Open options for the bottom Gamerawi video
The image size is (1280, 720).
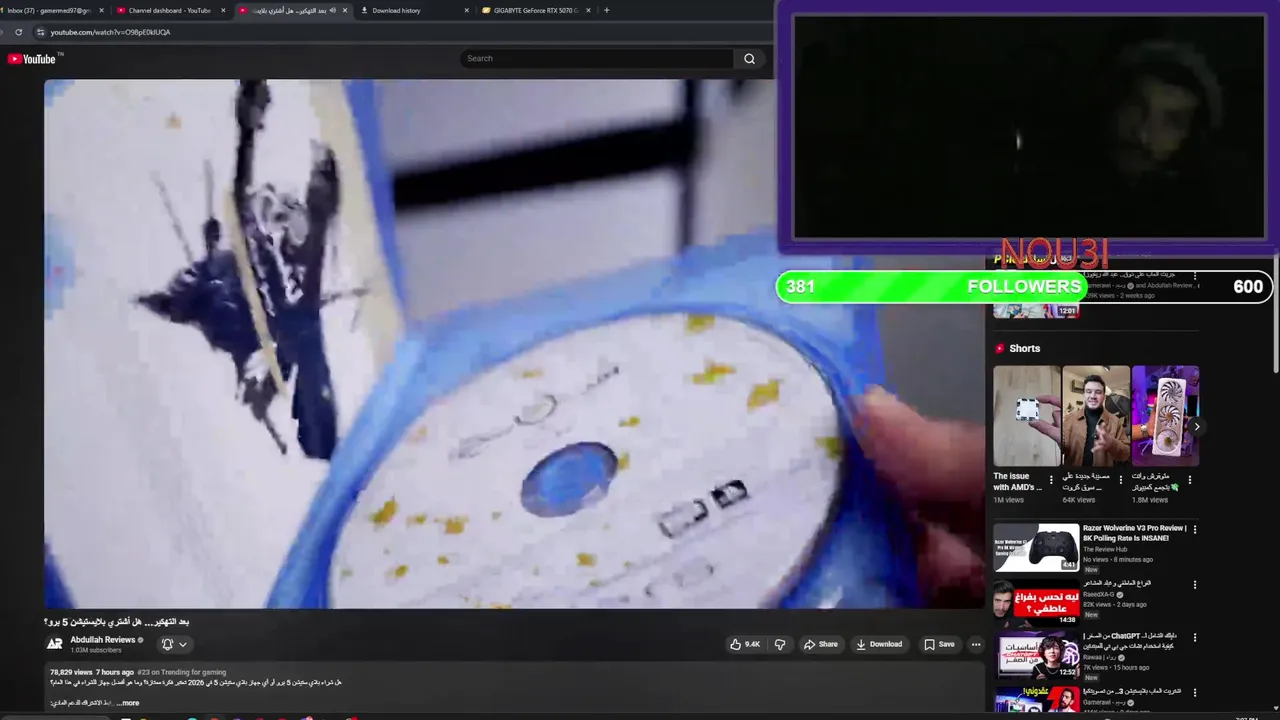(1194, 692)
